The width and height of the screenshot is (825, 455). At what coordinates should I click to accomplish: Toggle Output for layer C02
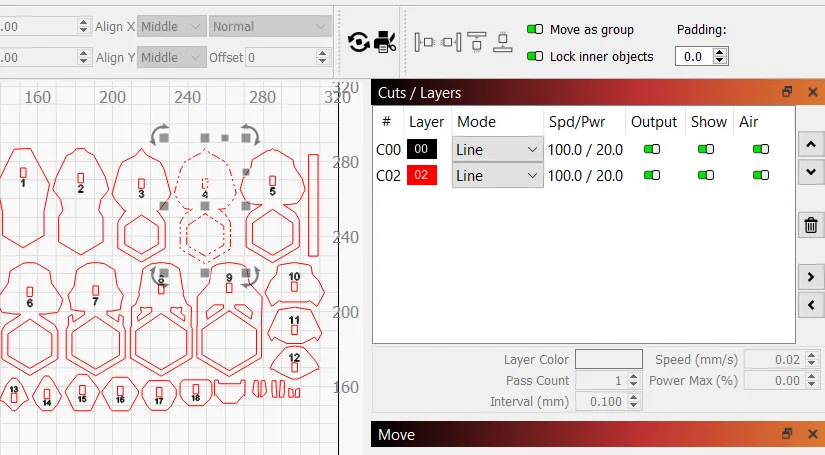(652, 175)
